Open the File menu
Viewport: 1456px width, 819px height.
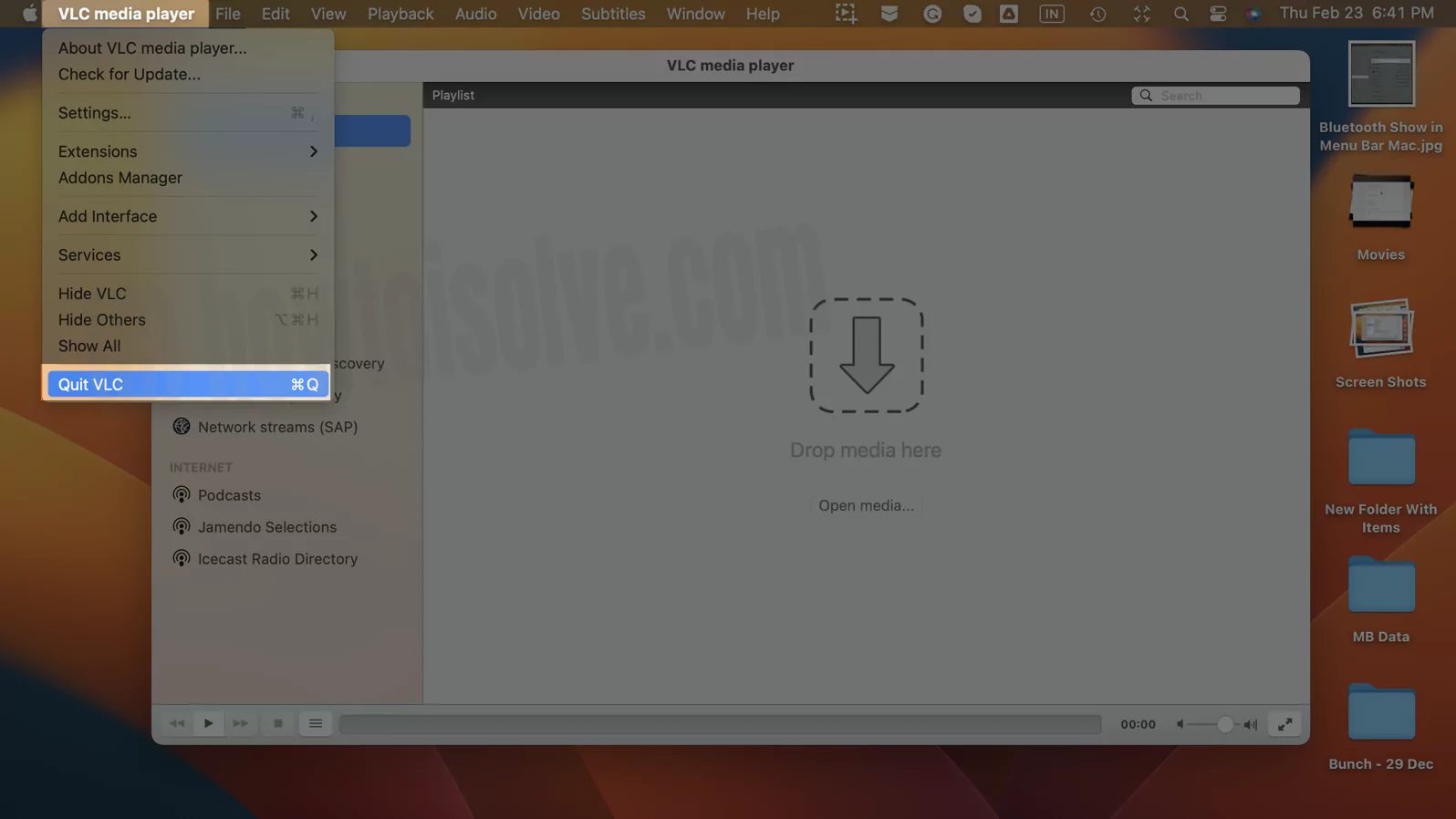[x=228, y=14]
